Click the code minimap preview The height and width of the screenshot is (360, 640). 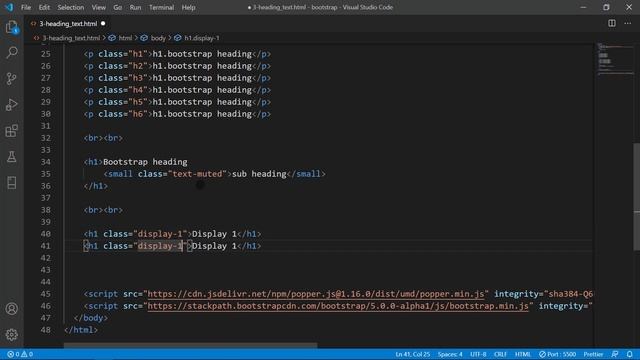pos(615,59)
